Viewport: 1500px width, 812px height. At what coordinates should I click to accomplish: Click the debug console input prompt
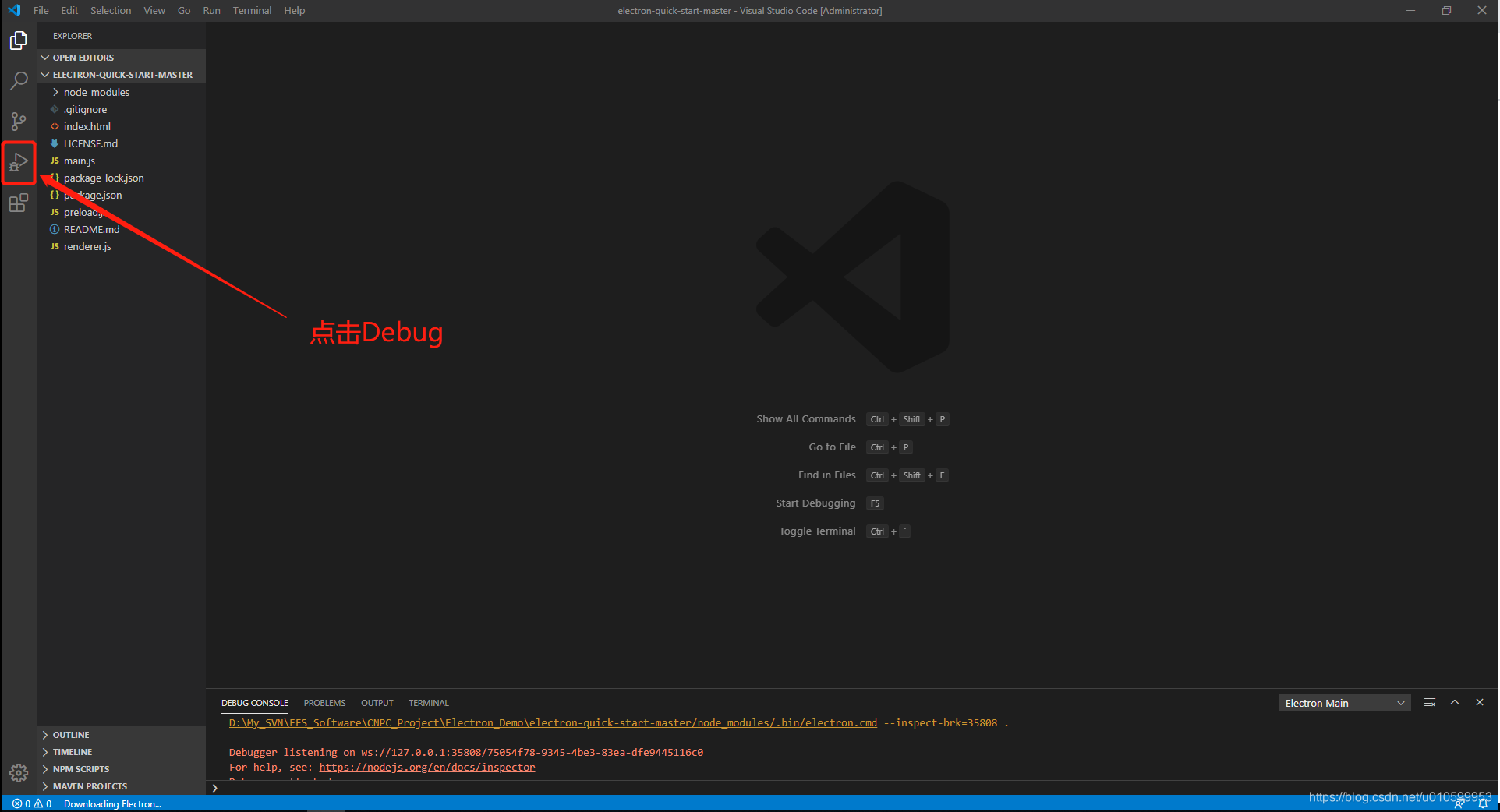click(x=852, y=788)
